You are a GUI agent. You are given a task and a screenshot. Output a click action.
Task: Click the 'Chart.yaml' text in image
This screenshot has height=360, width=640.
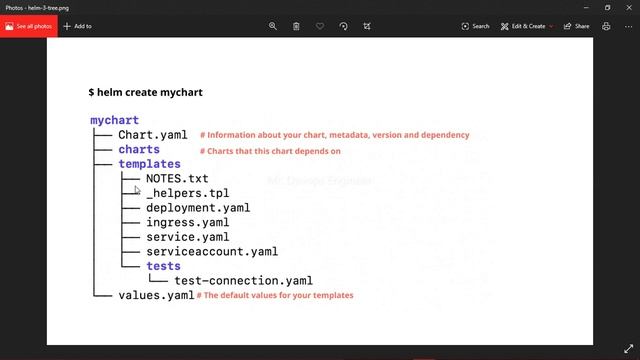point(153,135)
